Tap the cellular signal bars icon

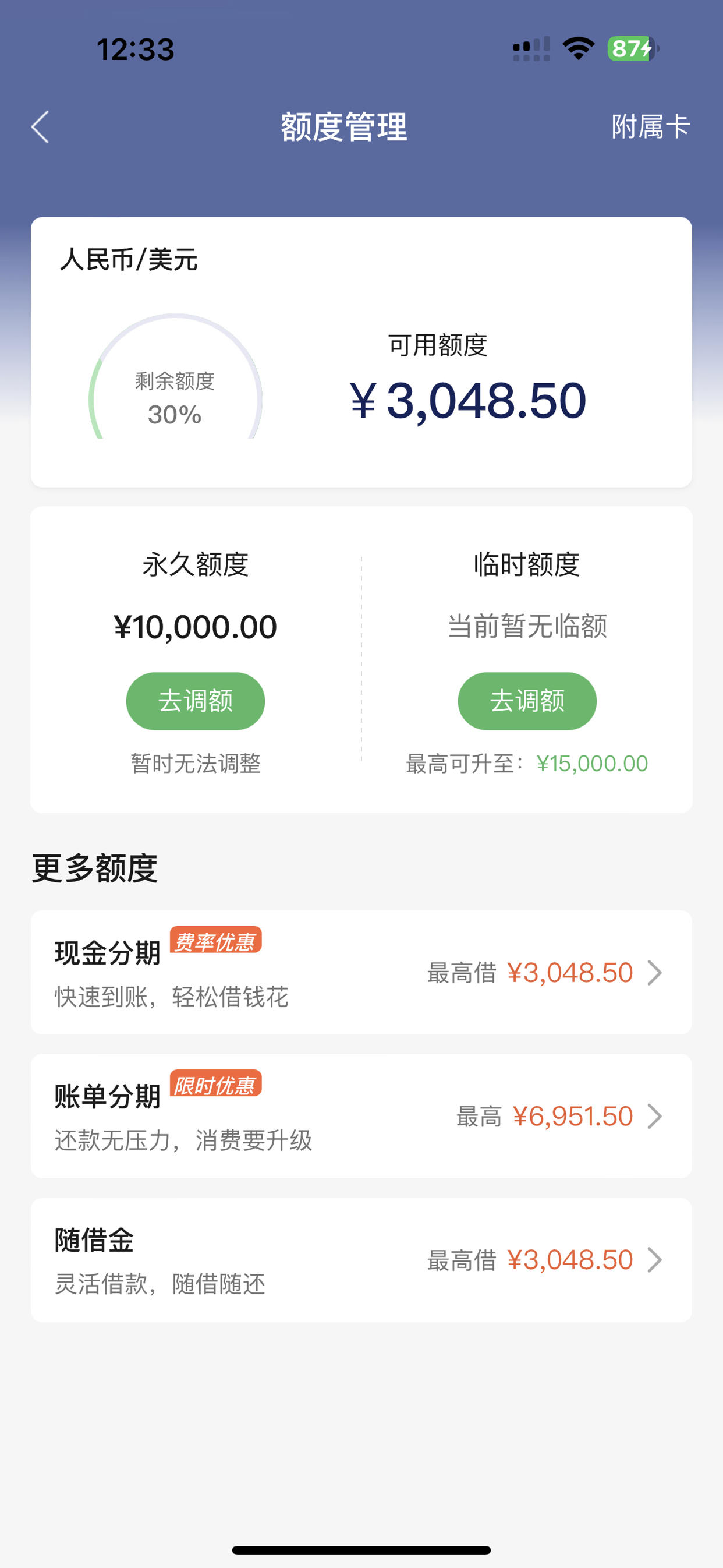(531, 49)
